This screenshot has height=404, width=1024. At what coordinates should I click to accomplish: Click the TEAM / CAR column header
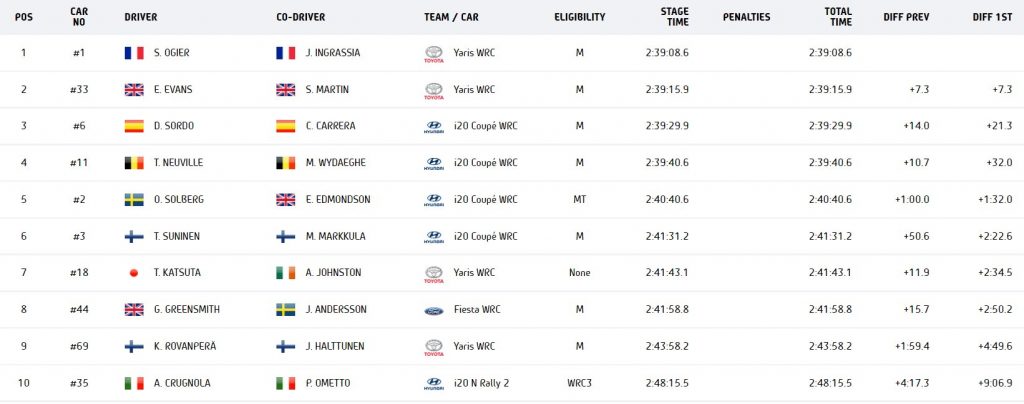tap(451, 18)
